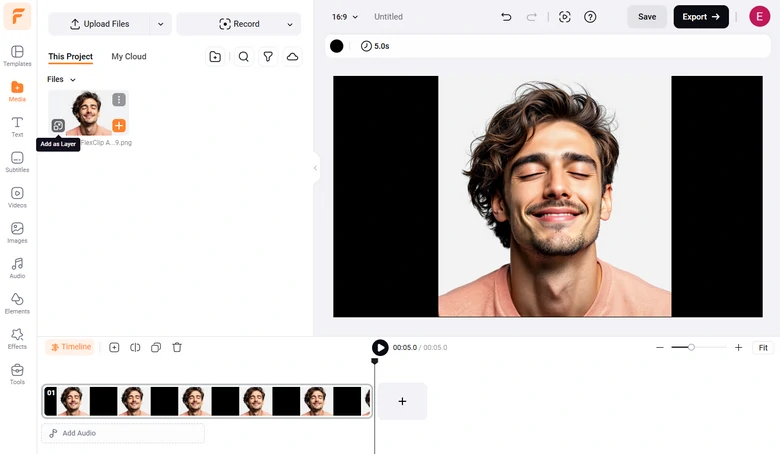Image resolution: width=780 pixels, height=454 pixels.
Task: Open the Templates sidebar panel
Action: click(x=17, y=56)
